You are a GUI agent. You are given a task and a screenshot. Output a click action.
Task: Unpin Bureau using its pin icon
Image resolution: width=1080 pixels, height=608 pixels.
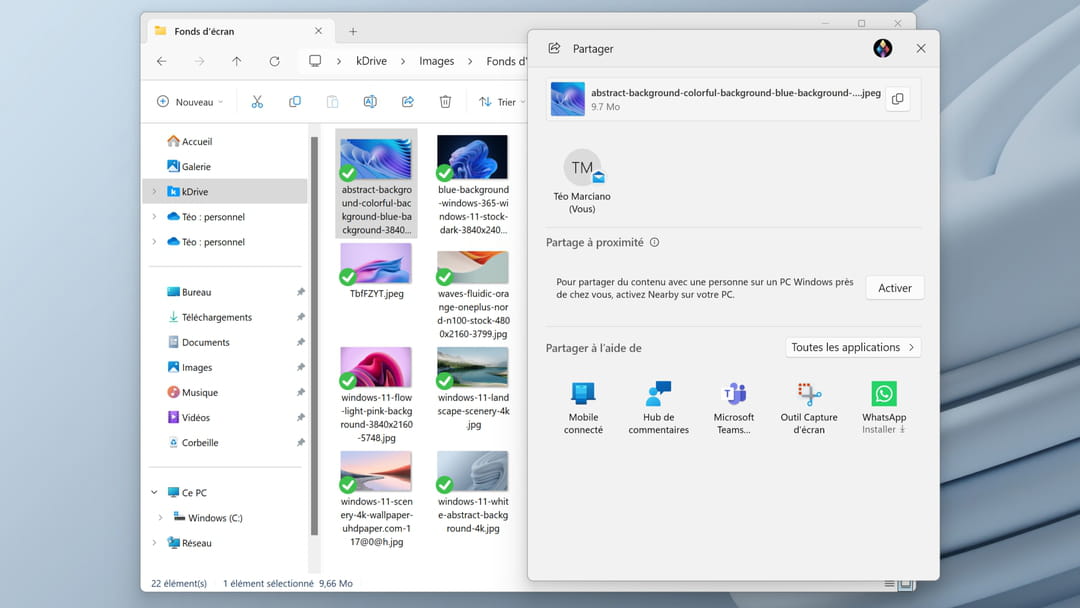tap(300, 292)
